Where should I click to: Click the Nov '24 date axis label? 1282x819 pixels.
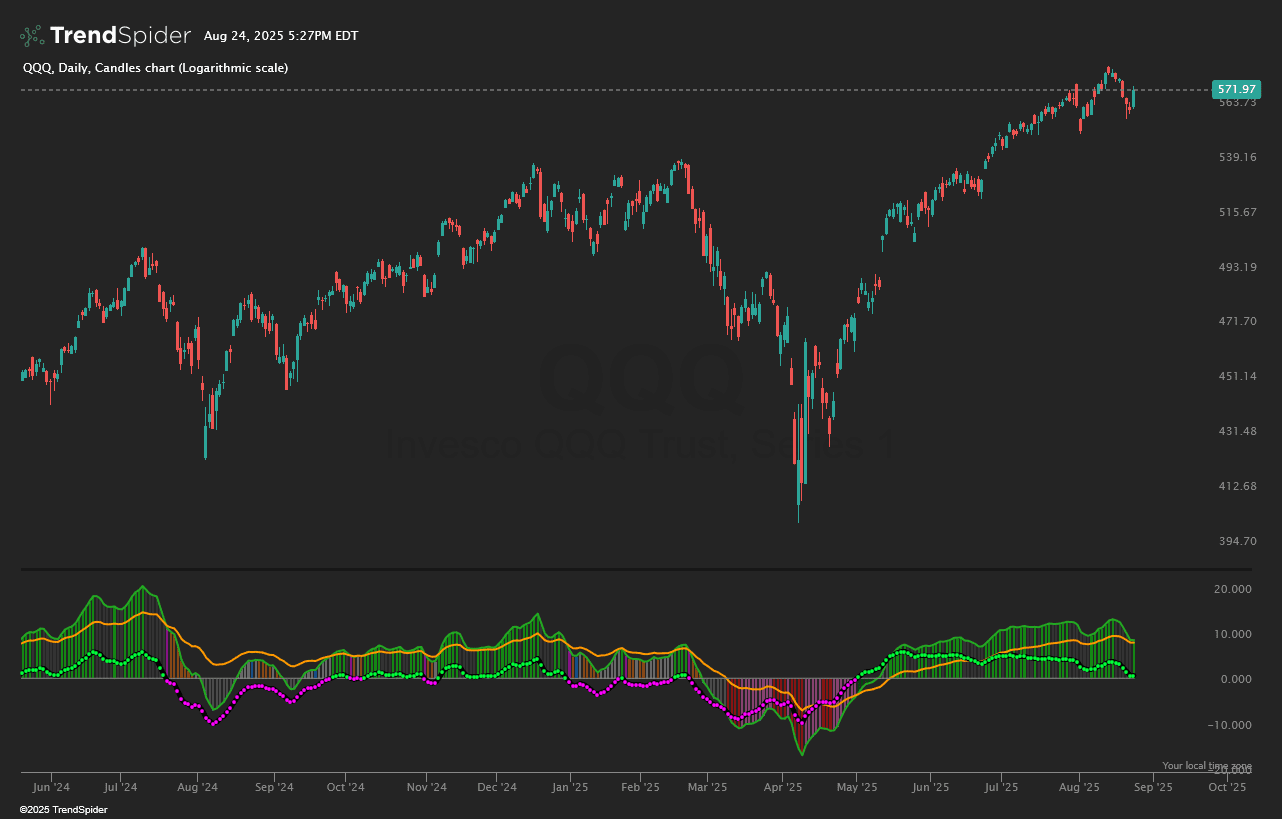tap(426, 787)
